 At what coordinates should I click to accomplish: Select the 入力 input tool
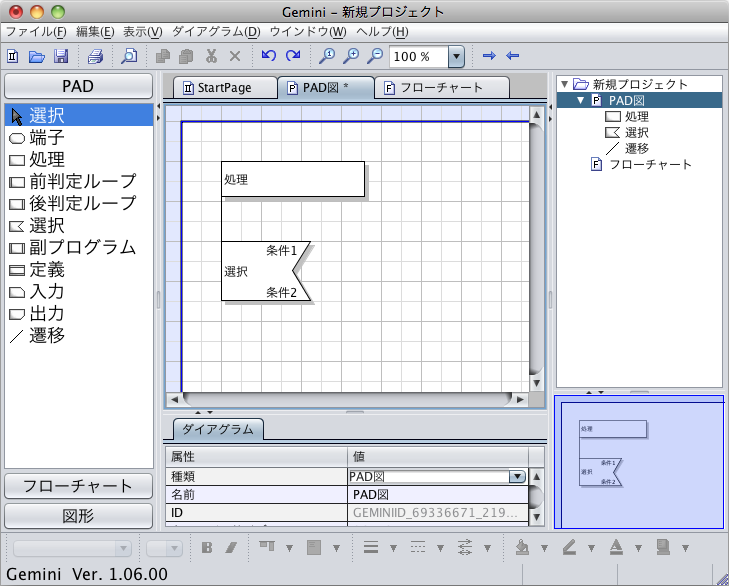point(79,292)
